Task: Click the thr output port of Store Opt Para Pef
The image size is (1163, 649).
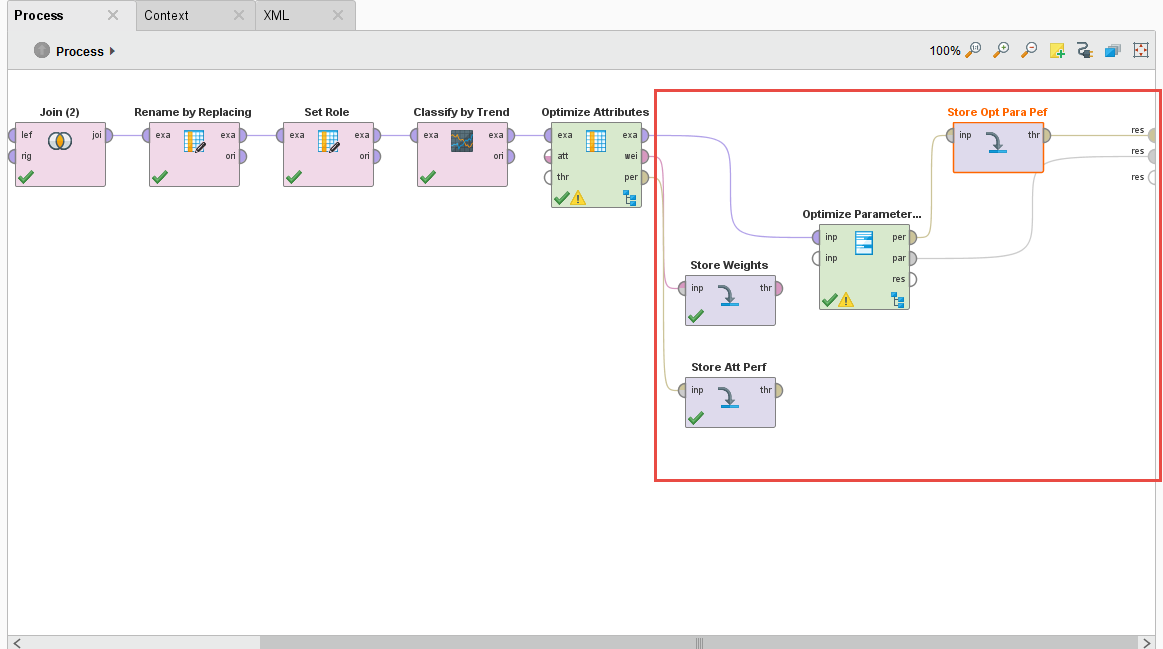Action: tap(1046, 135)
